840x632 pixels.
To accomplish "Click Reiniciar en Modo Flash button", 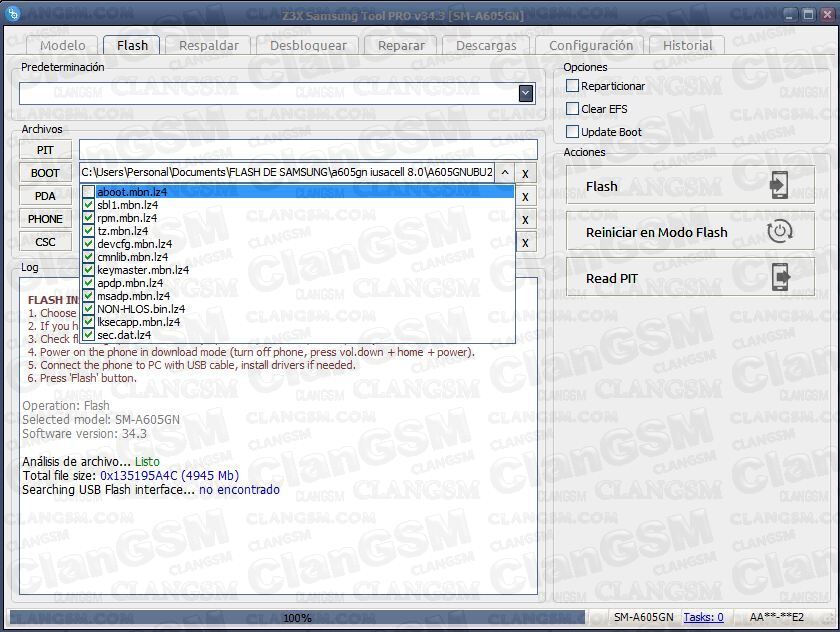I will (690, 232).
